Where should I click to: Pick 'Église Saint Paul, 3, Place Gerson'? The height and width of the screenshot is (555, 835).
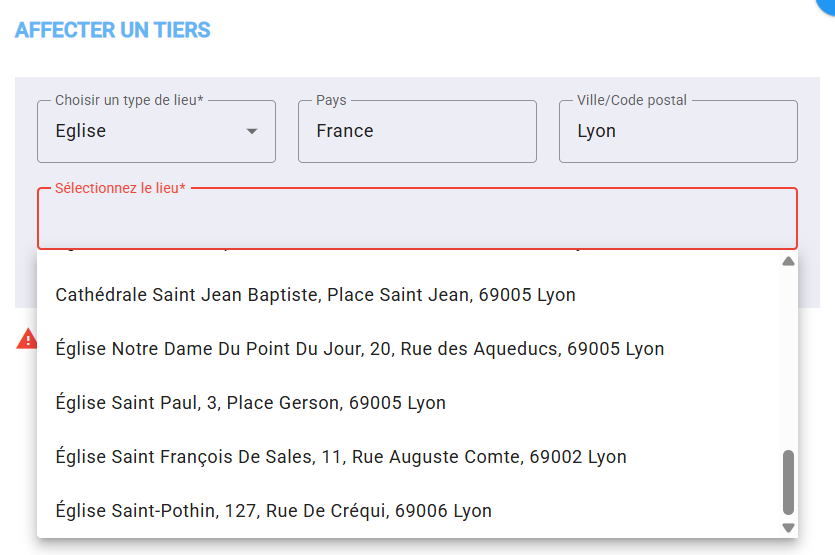point(250,403)
